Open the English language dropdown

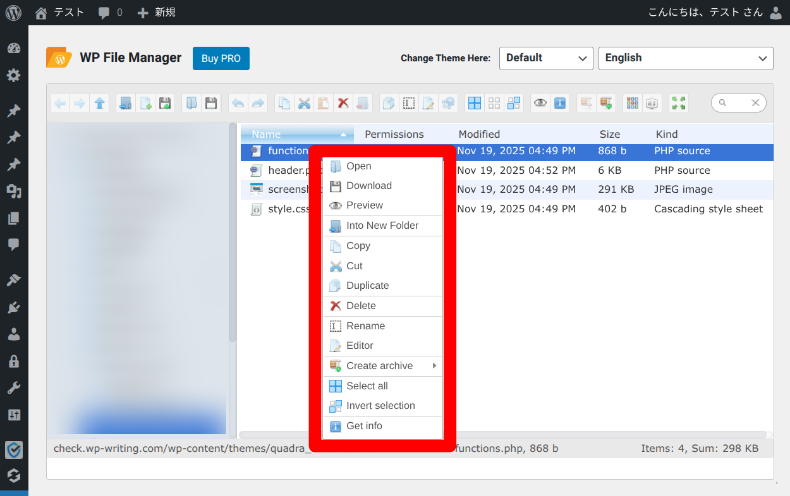point(686,58)
